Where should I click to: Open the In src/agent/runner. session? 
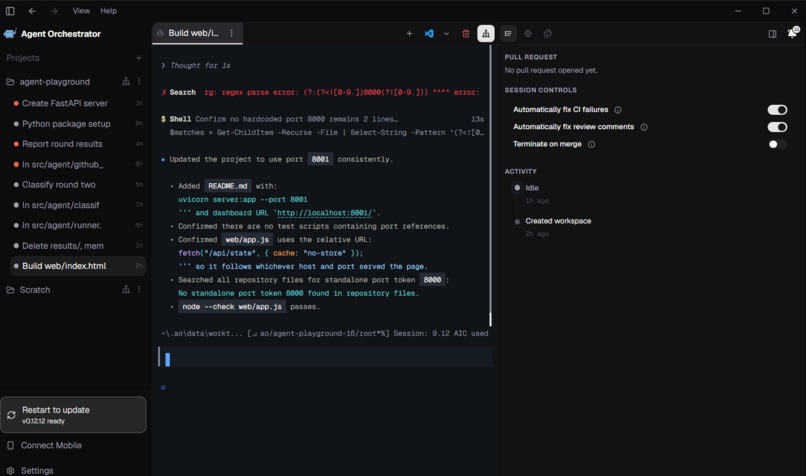(x=77, y=225)
